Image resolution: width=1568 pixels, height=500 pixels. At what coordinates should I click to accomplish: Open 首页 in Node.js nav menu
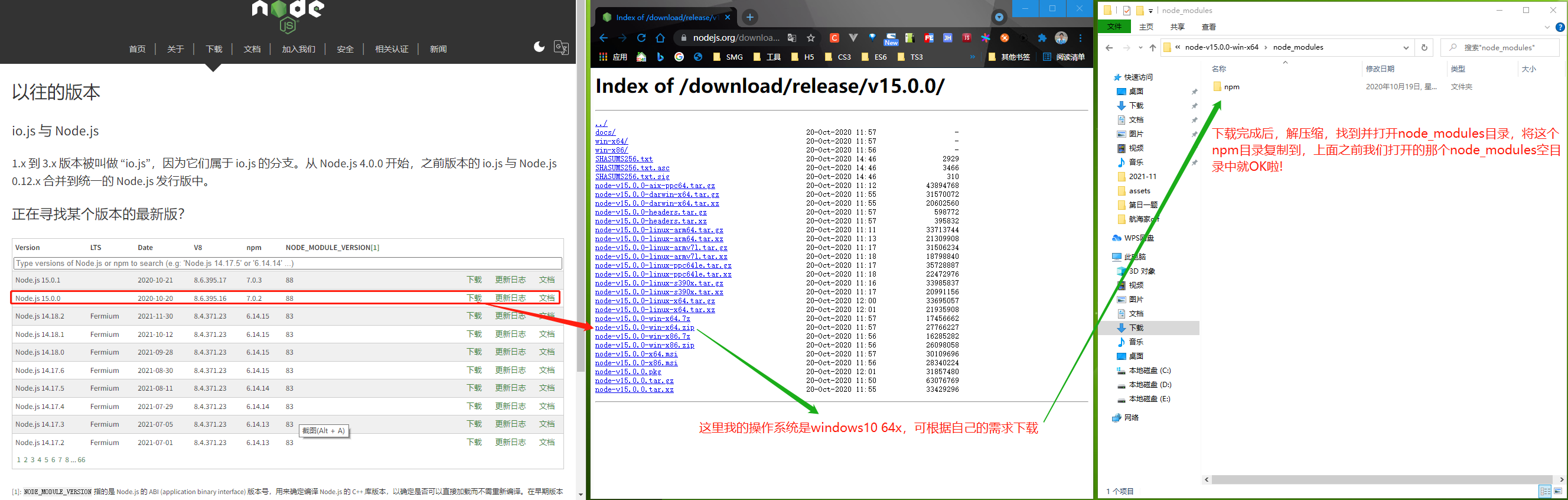tap(137, 48)
